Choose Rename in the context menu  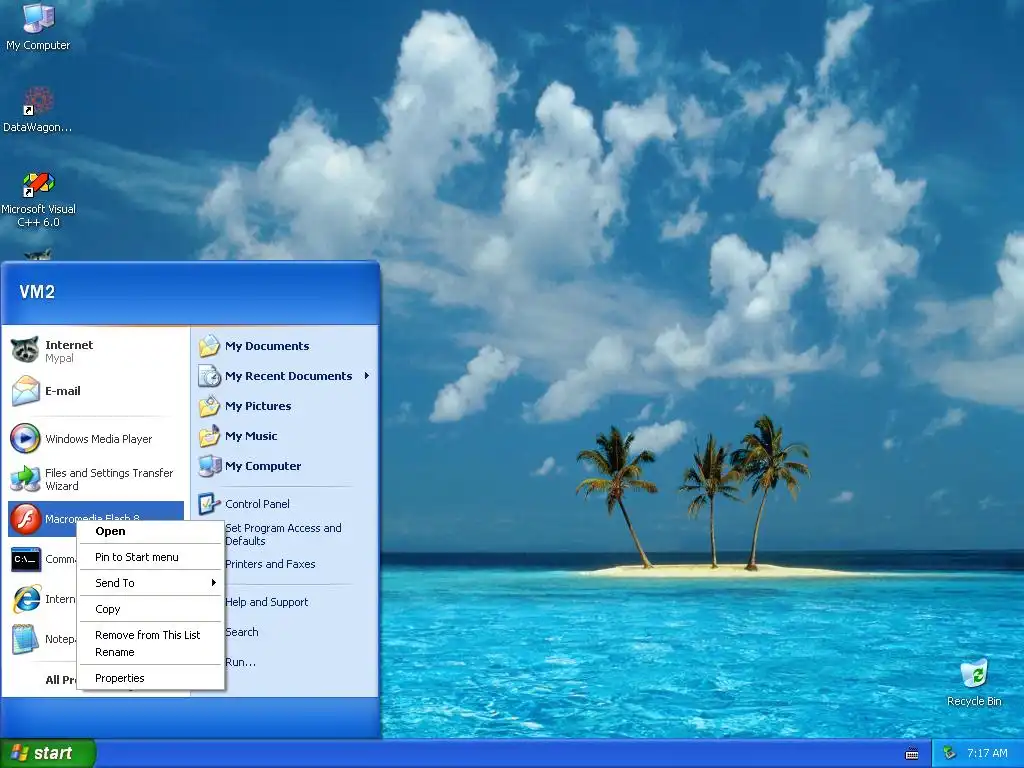151,652
